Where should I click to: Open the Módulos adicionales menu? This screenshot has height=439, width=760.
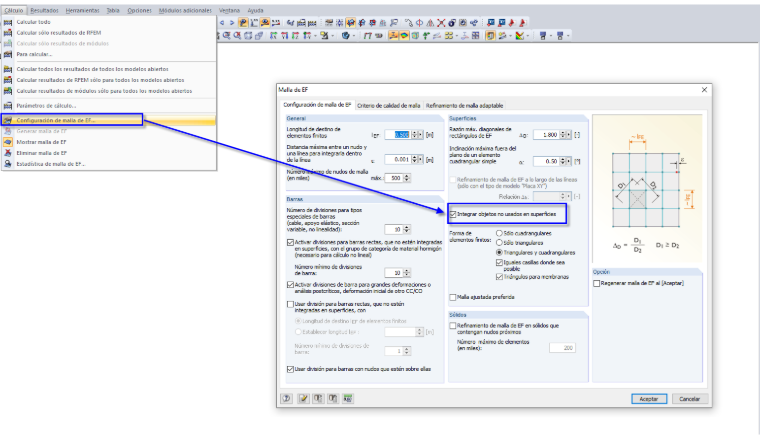point(185,10)
